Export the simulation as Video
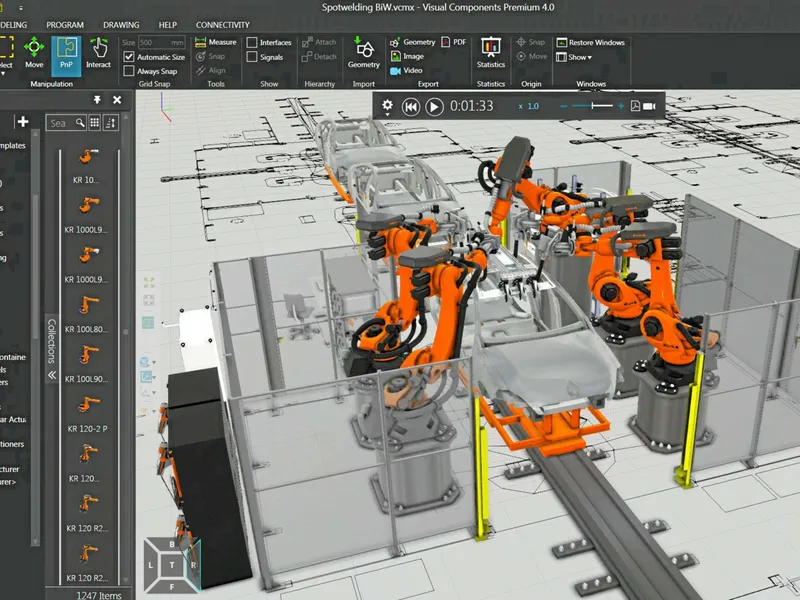The width and height of the screenshot is (800, 600). coord(410,71)
